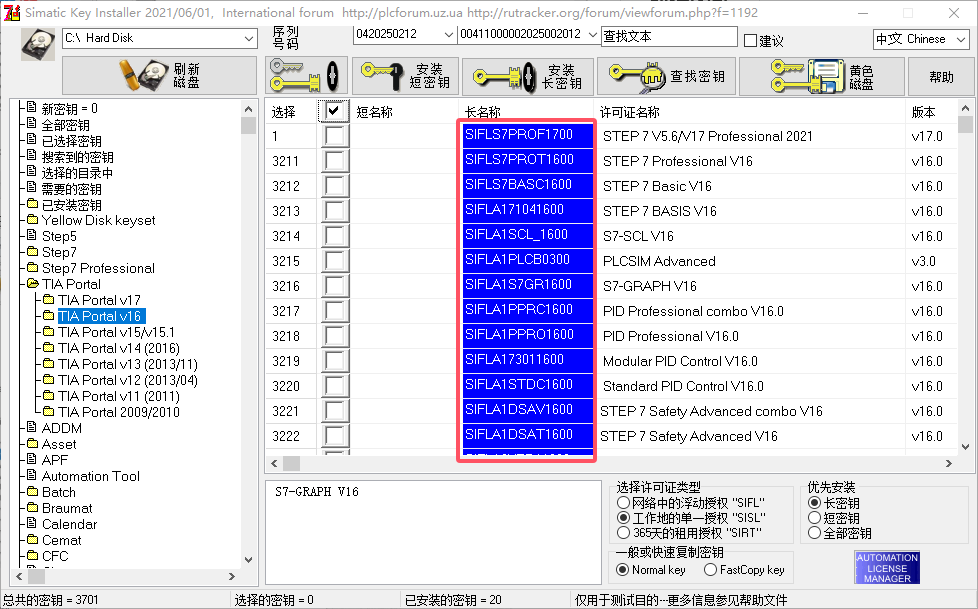Select the 已安装密钥 tree item
Viewport: 978px width, 609px height.
click(71, 205)
